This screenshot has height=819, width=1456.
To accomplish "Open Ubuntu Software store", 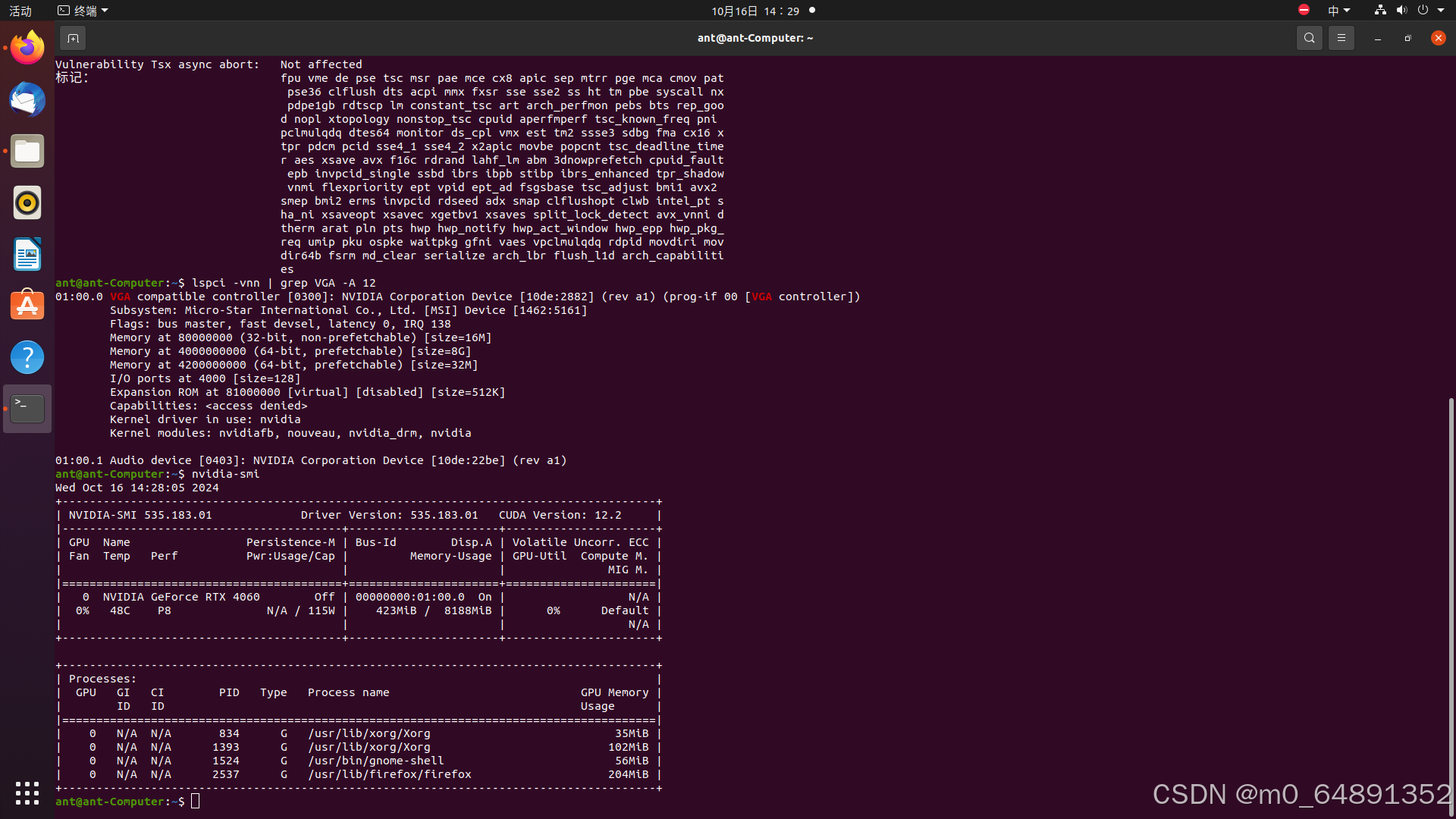I will [x=27, y=306].
